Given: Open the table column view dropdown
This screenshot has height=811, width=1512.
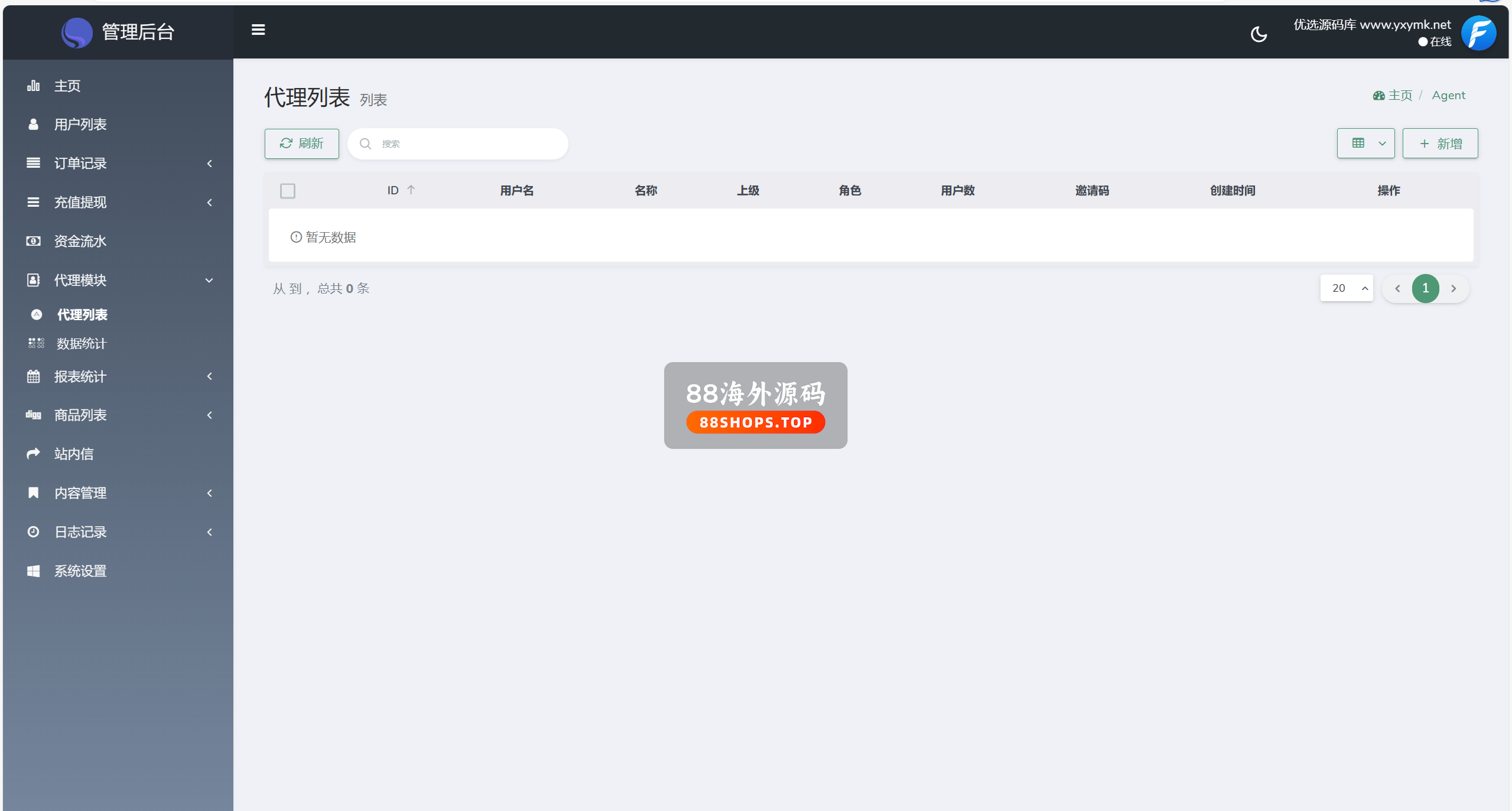Looking at the screenshot, I should 1365,144.
